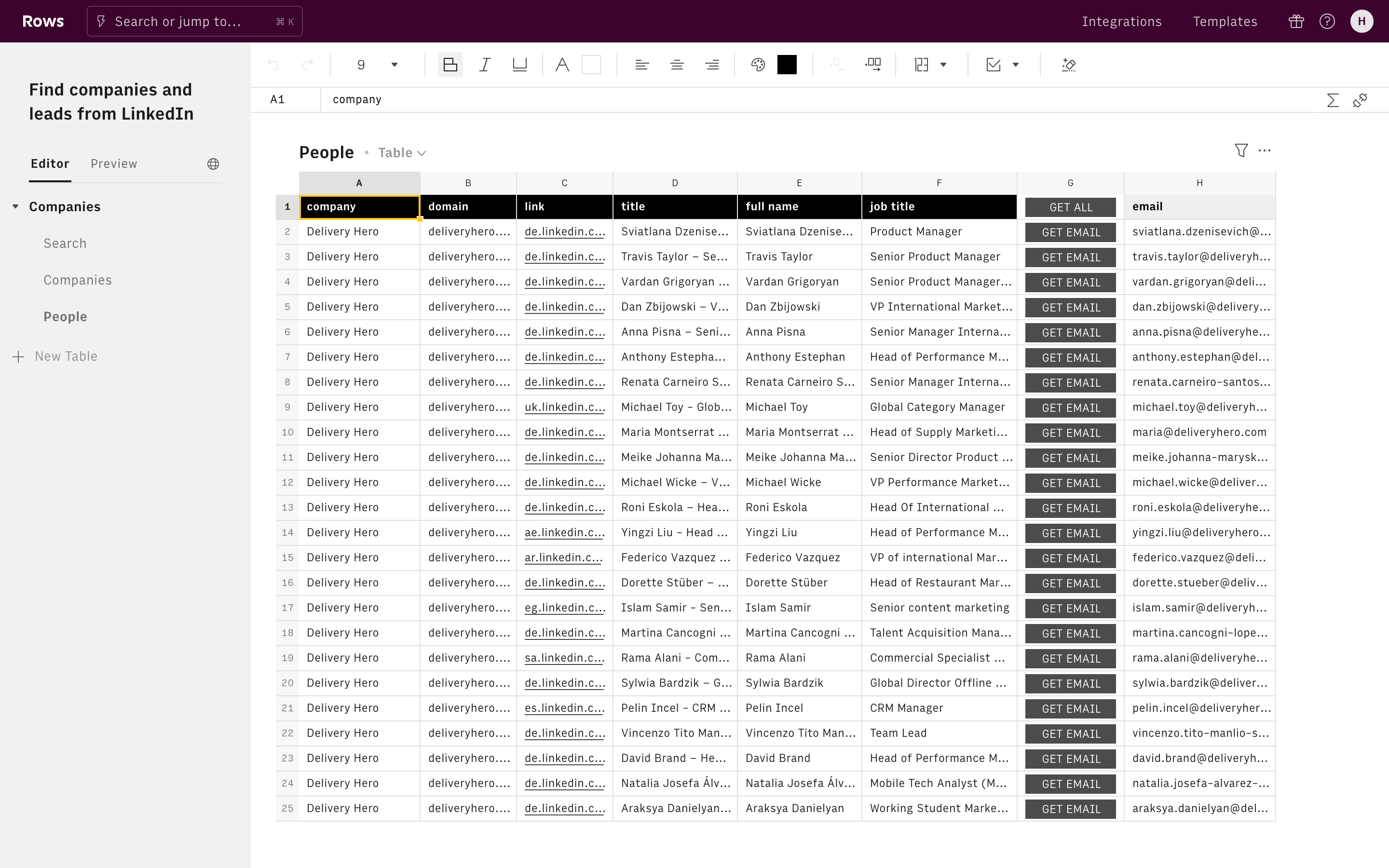
Task: Click the formula sigma icon
Action: click(x=1333, y=100)
